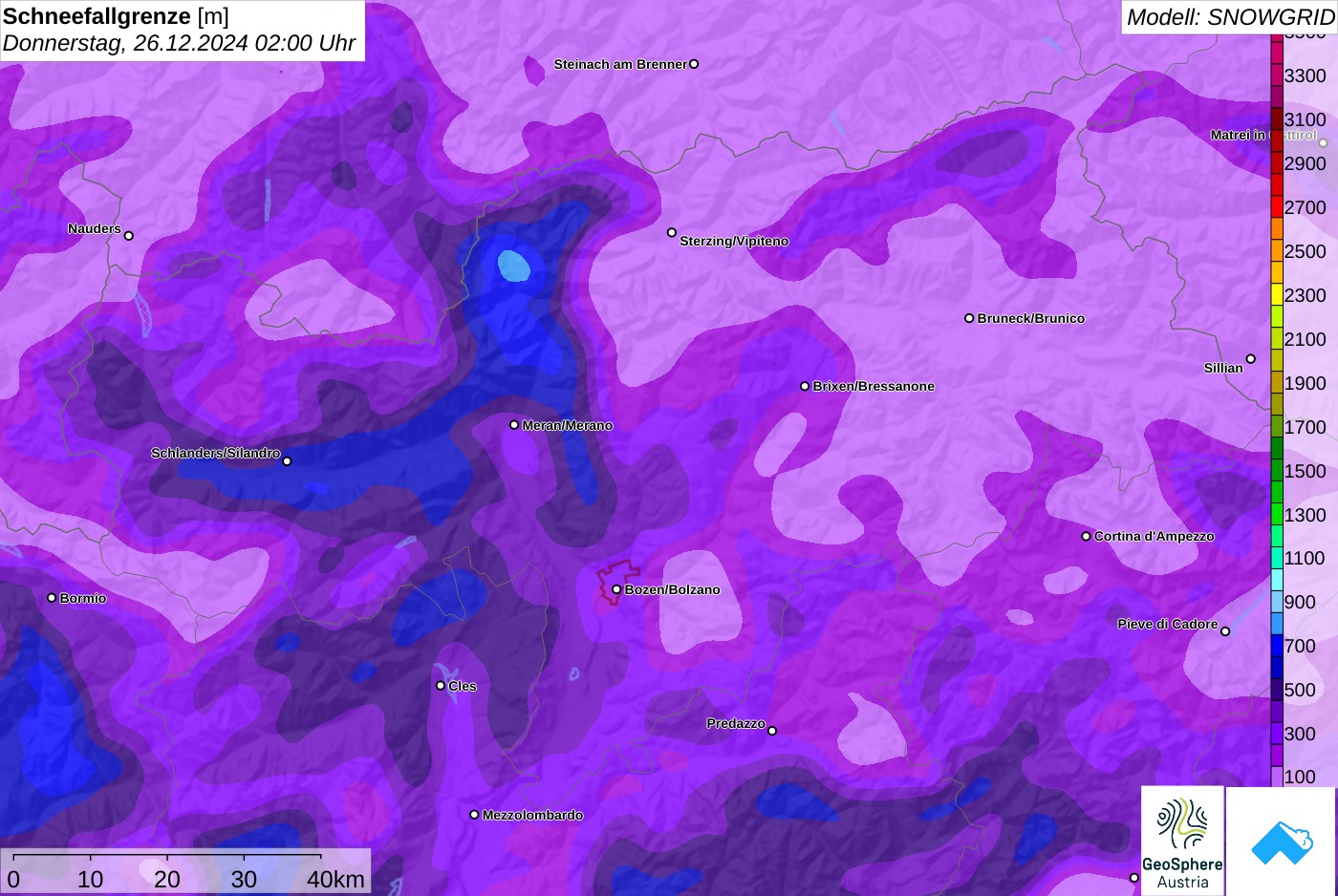Viewport: 1338px width, 896px height.
Task: Click the 300 purple legend swatch
Action: [1277, 734]
